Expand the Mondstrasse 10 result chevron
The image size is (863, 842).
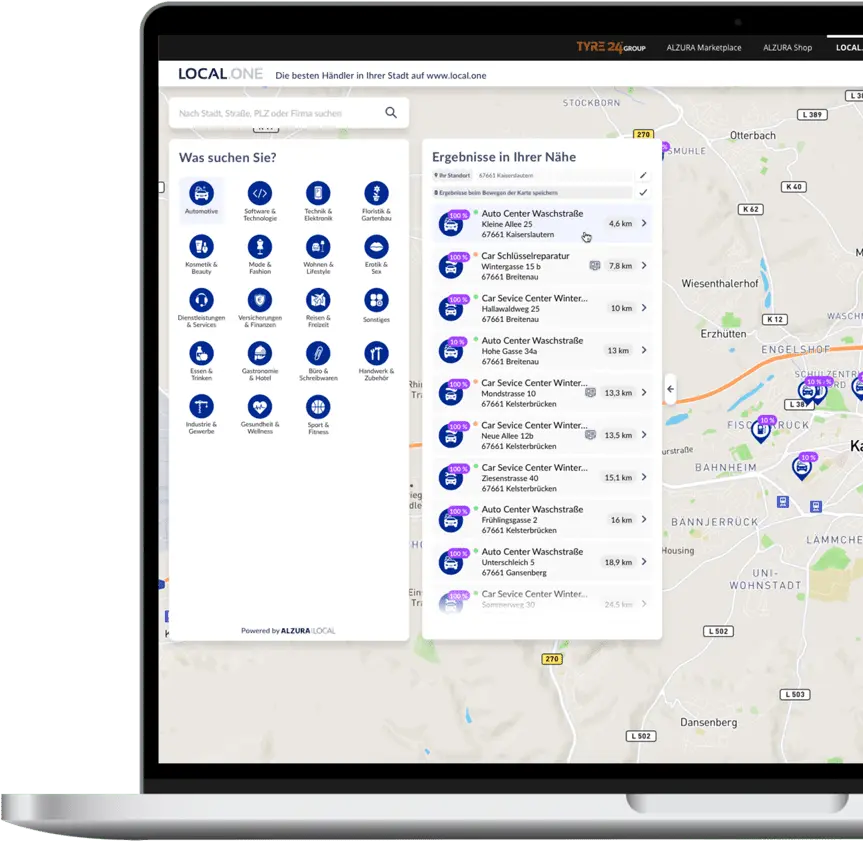pyautogui.click(x=644, y=392)
